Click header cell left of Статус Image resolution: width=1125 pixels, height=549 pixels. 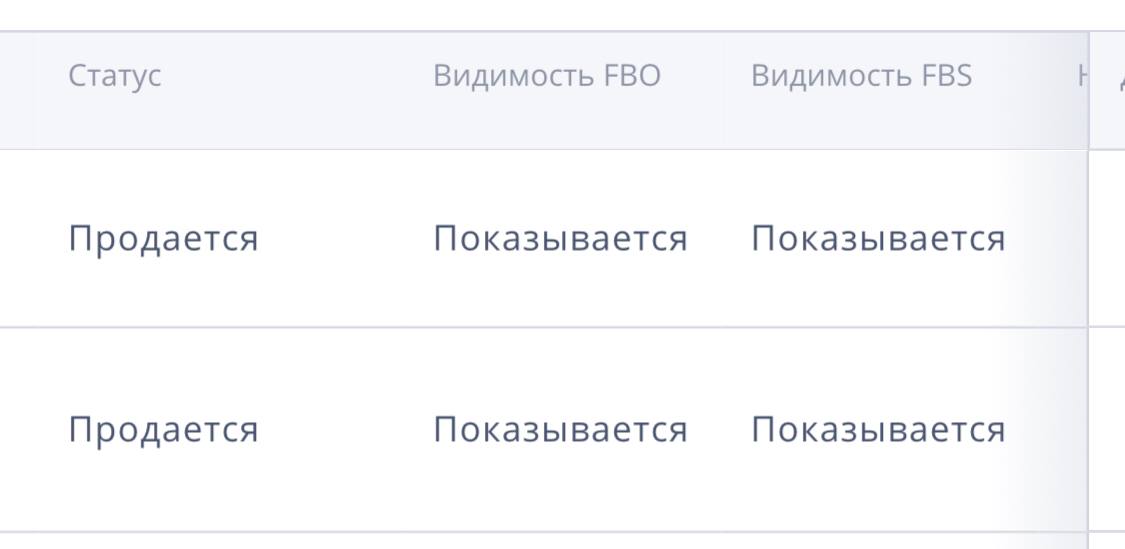[18, 90]
